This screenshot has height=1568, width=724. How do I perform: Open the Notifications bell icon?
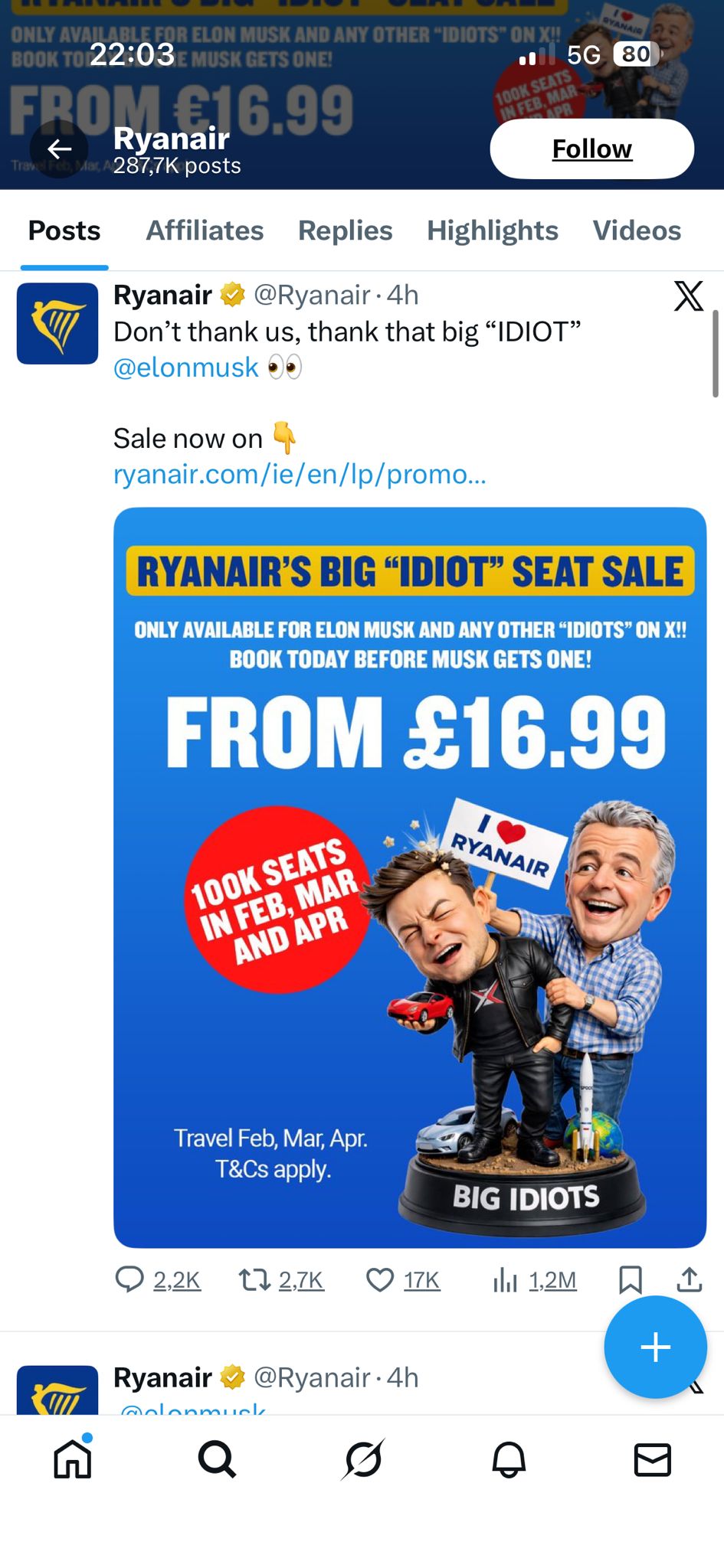(508, 1459)
